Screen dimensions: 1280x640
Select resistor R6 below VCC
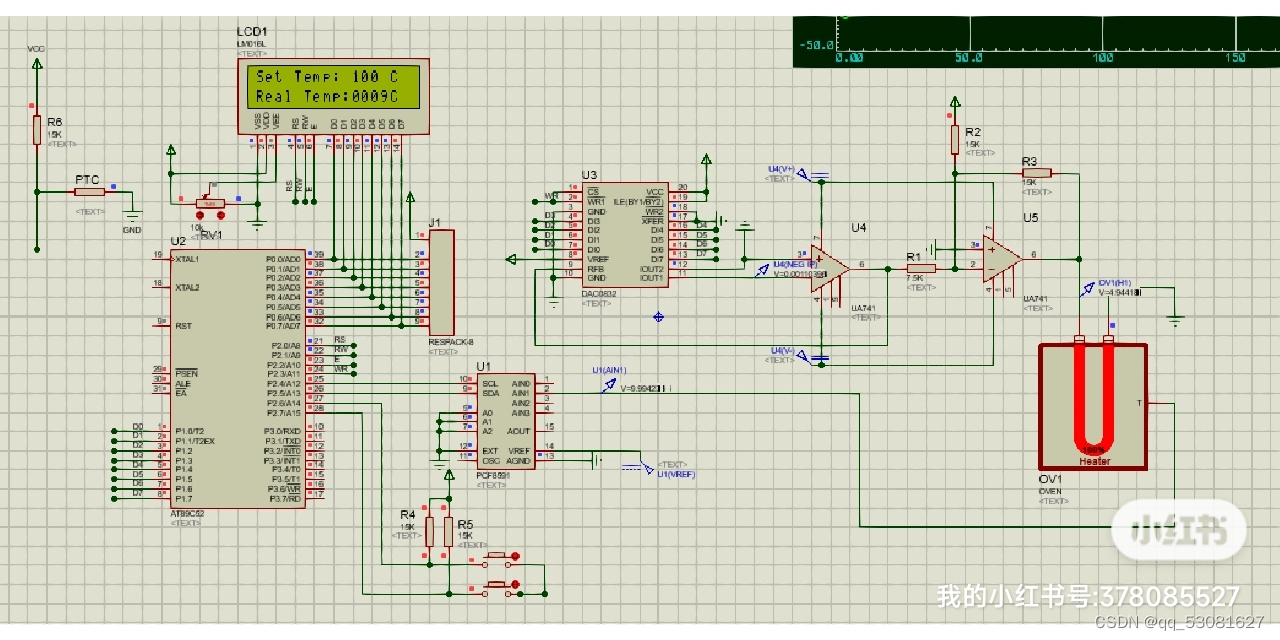pos(37,130)
